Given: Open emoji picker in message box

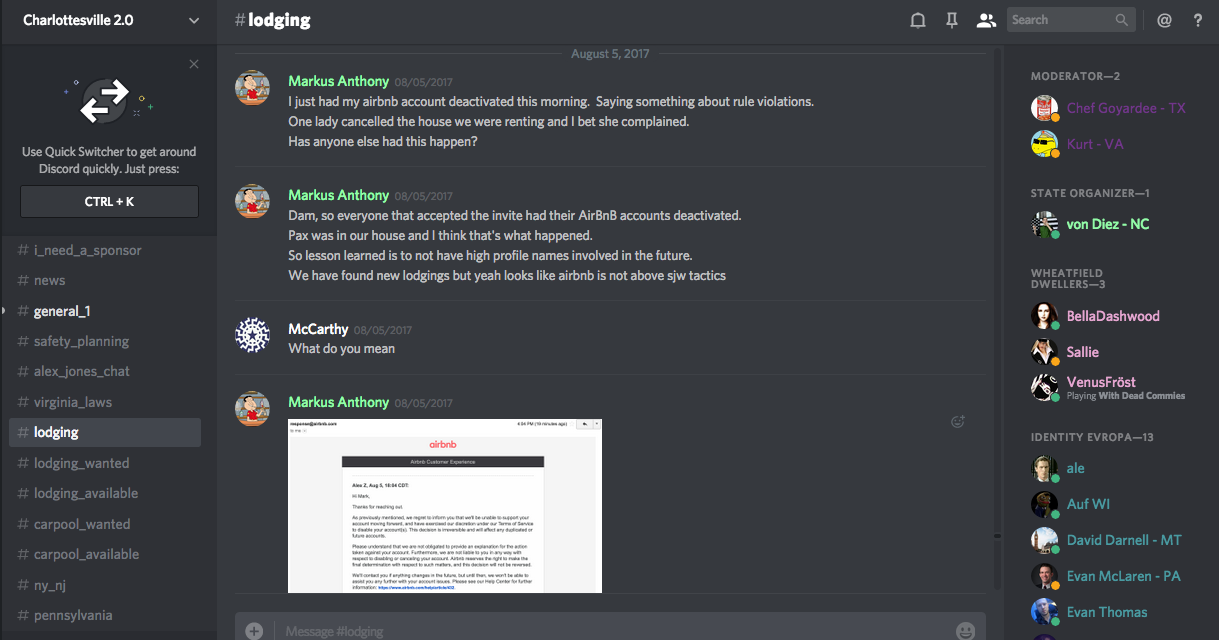Looking at the screenshot, I should [965, 631].
